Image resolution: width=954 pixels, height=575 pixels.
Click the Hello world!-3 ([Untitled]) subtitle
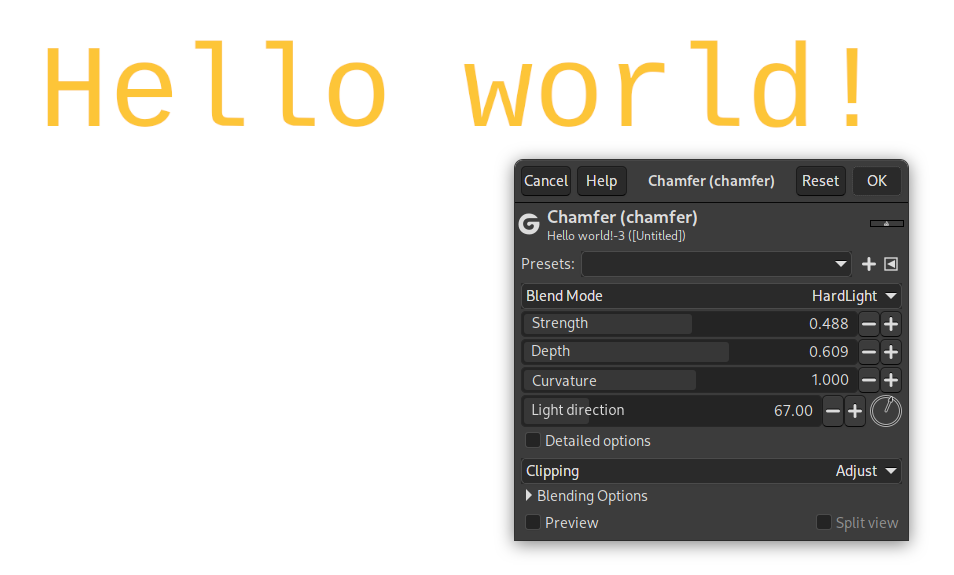[x=616, y=236]
